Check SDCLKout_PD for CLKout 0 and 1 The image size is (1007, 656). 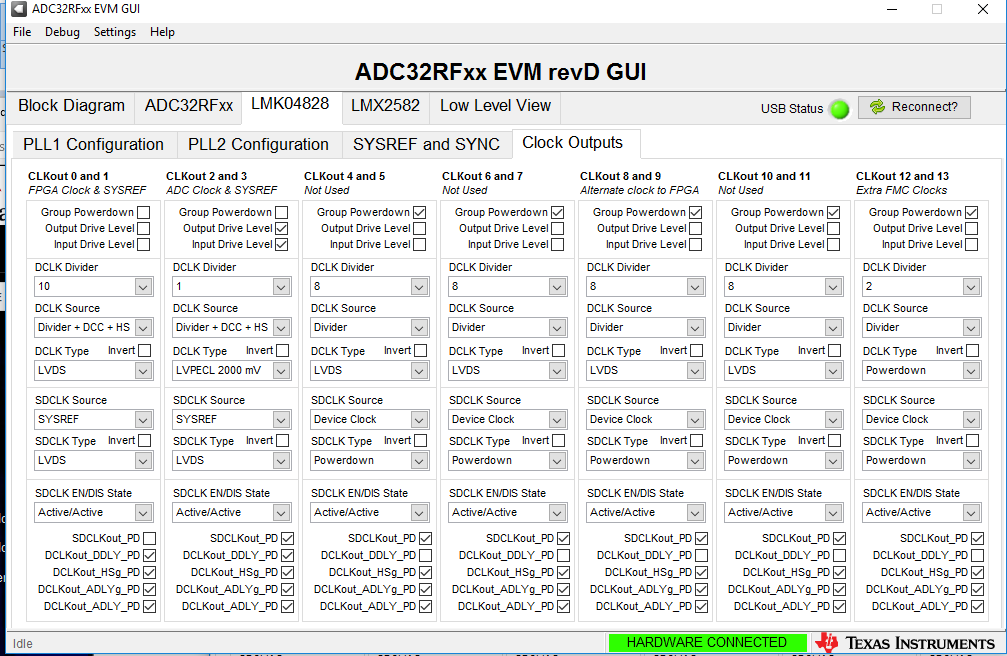click(x=150, y=538)
